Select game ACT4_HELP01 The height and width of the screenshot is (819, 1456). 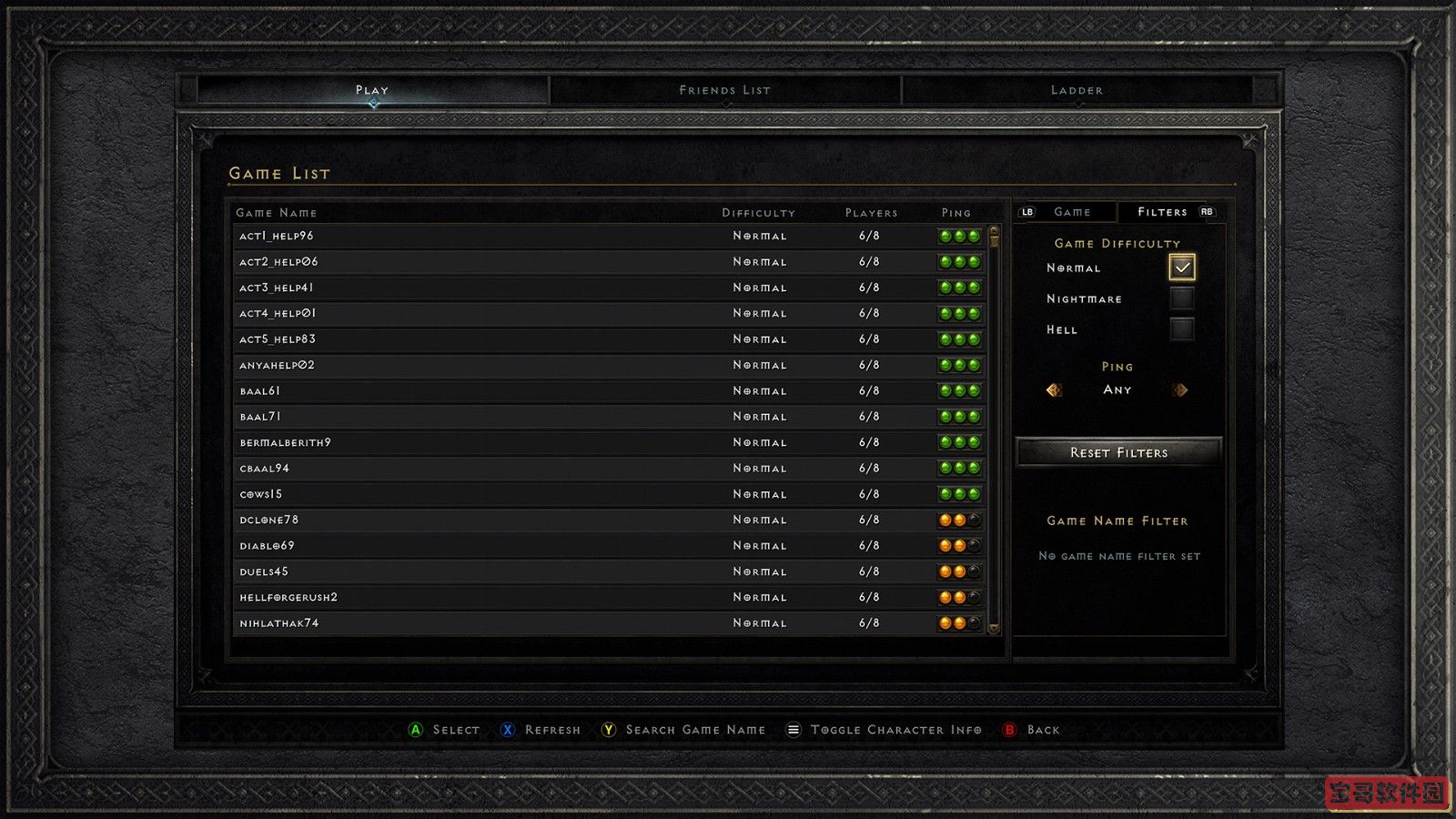coord(609,314)
